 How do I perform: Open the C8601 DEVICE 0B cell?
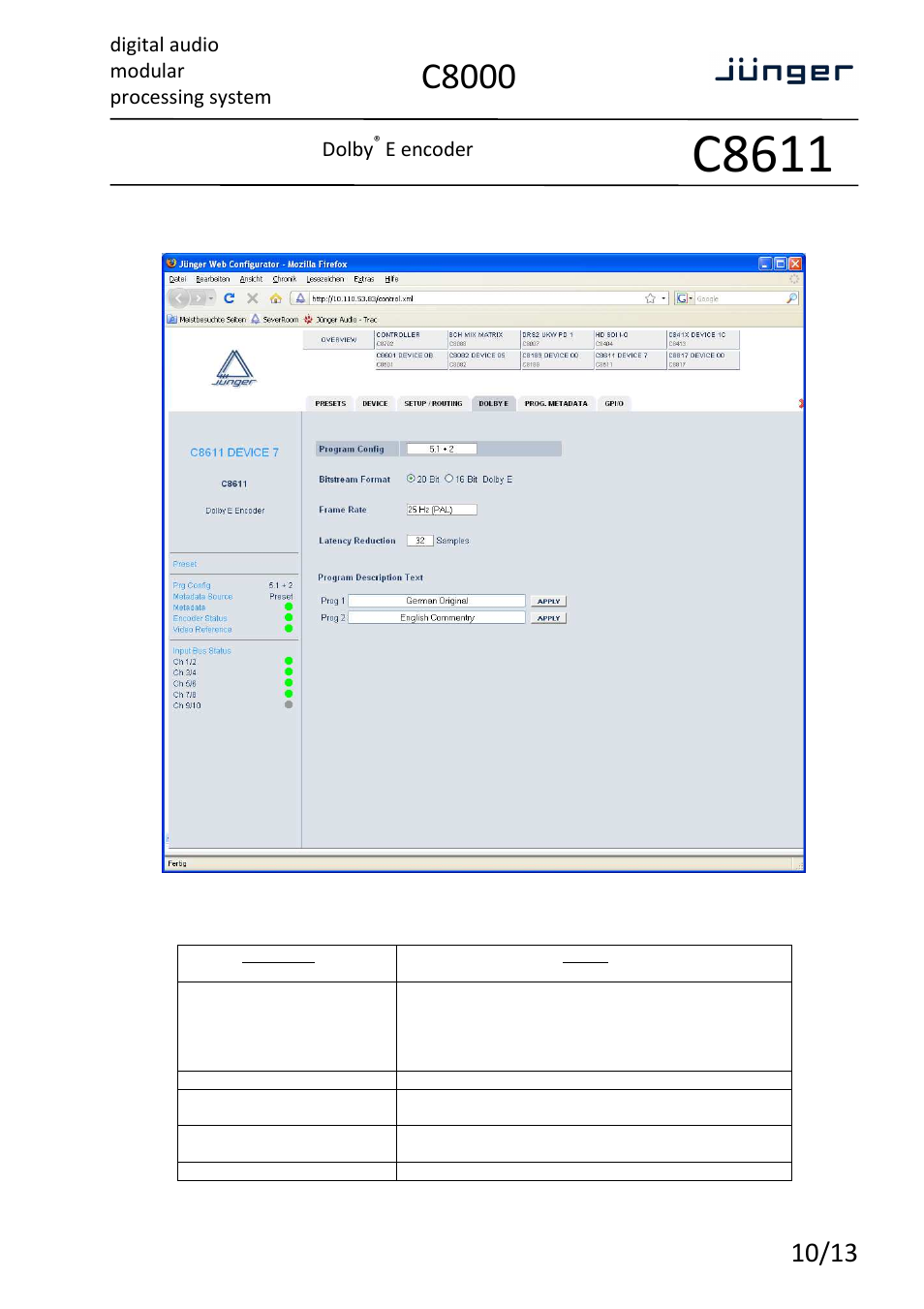click(x=411, y=359)
